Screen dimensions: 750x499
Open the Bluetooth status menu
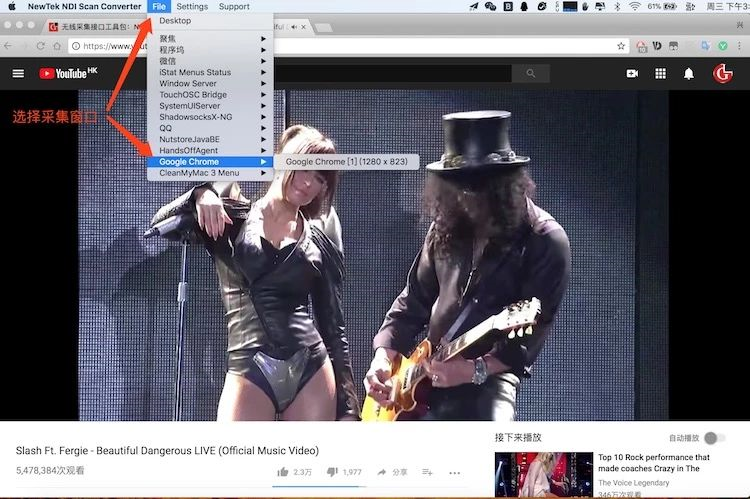[617, 6]
